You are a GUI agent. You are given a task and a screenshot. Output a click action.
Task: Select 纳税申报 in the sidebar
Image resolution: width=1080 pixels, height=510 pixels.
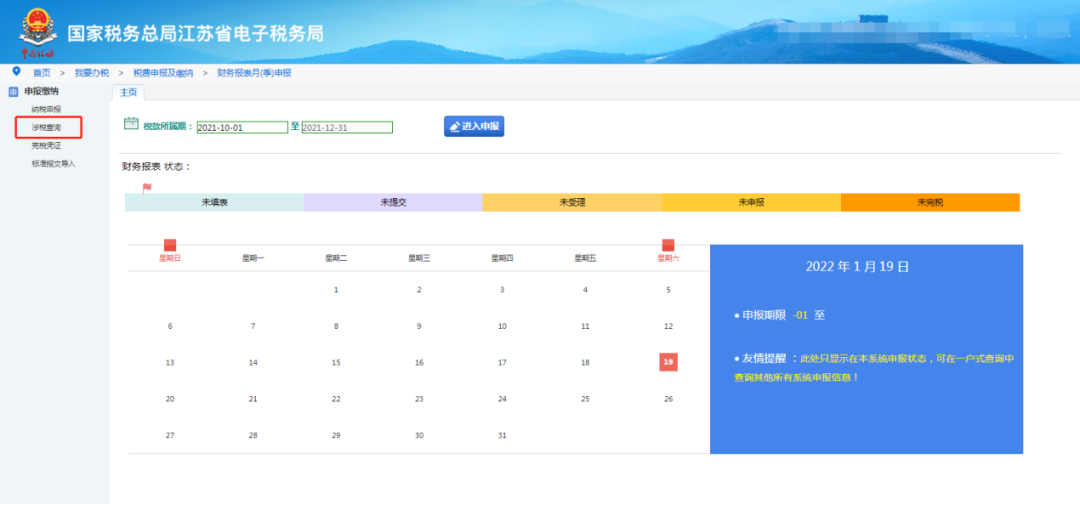click(x=46, y=109)
